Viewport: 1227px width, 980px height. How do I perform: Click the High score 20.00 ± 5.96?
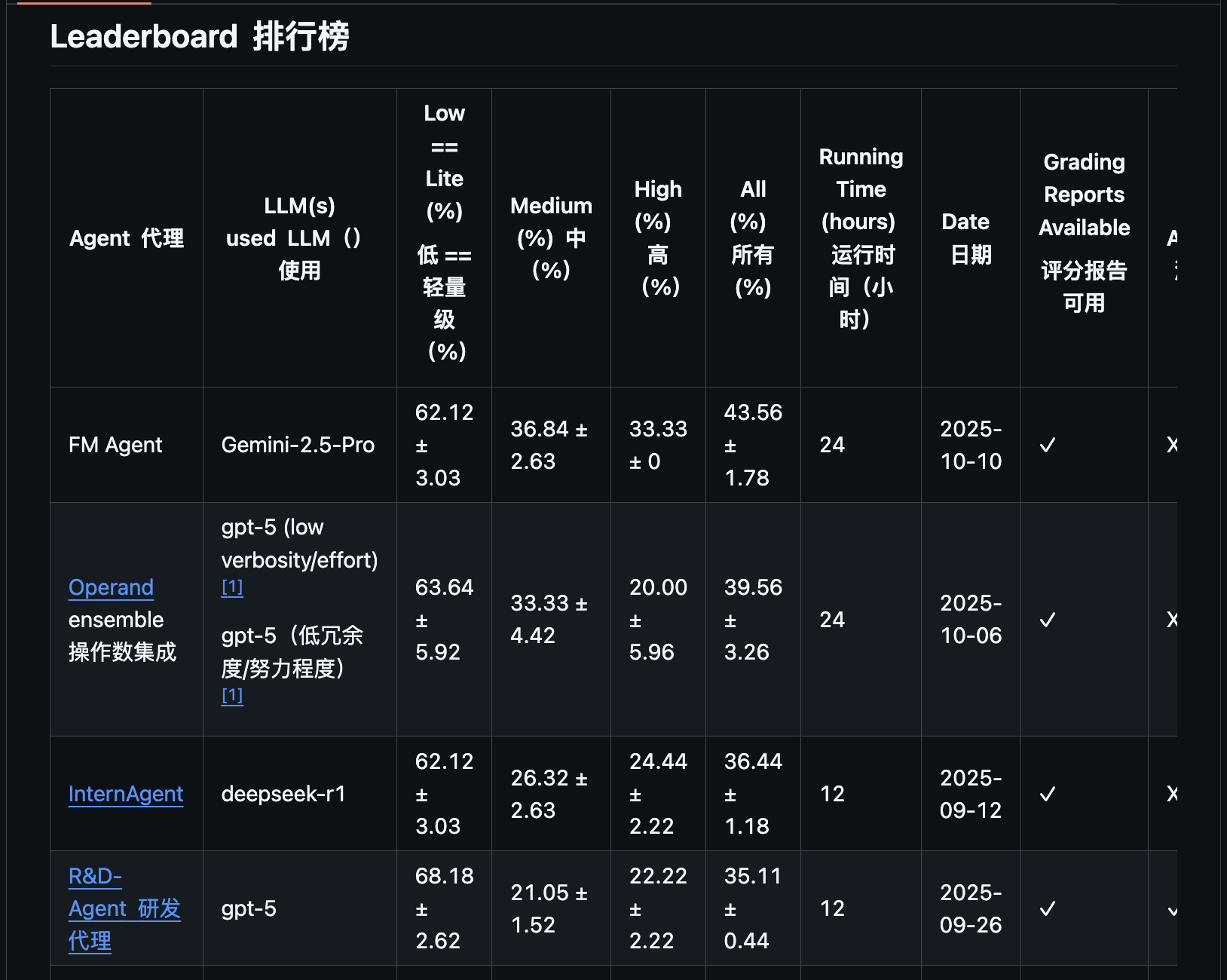coord(659,620)
